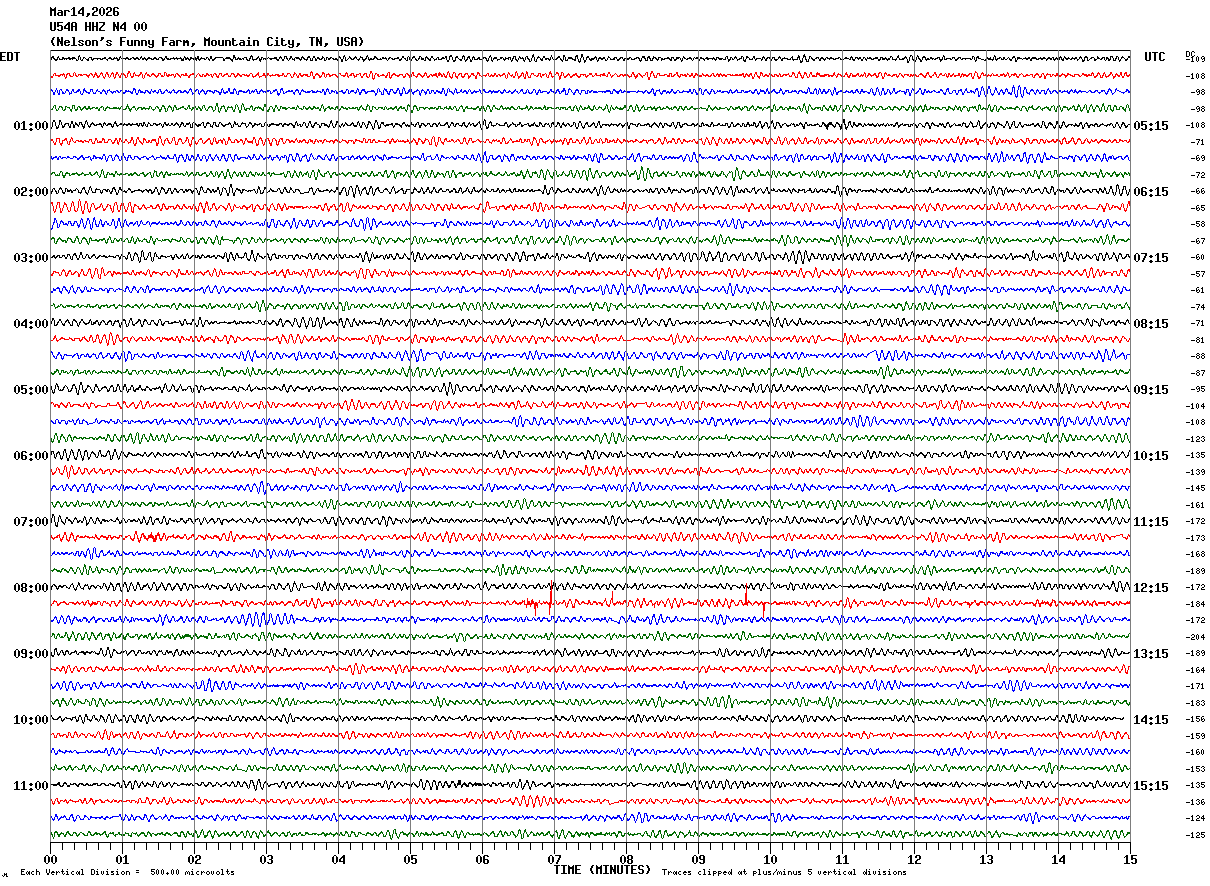Click the DC offset value -204
Screen dimensions: 1210x886
click(1196, 637)
